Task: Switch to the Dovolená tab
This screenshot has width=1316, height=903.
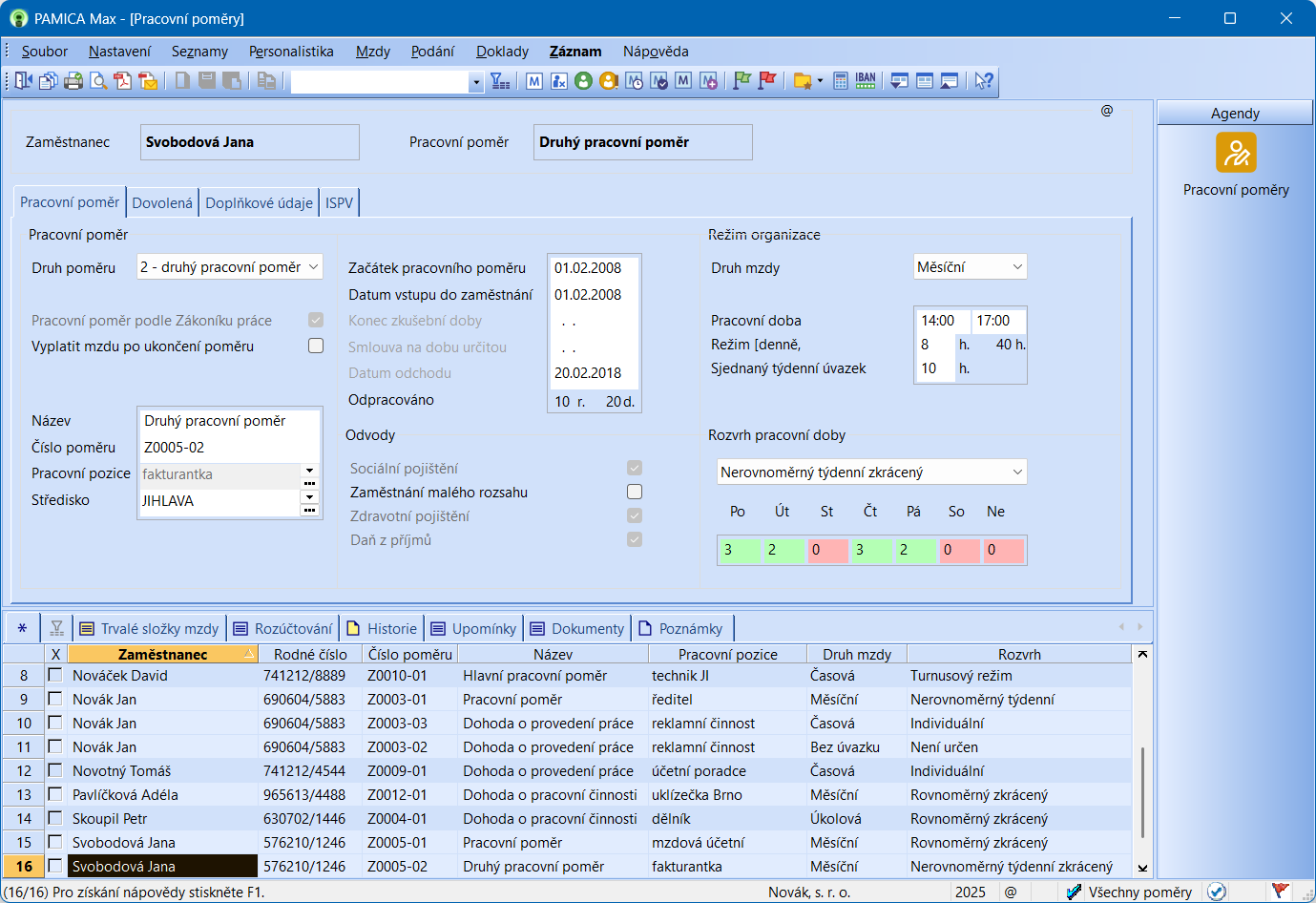Action: 162,202
